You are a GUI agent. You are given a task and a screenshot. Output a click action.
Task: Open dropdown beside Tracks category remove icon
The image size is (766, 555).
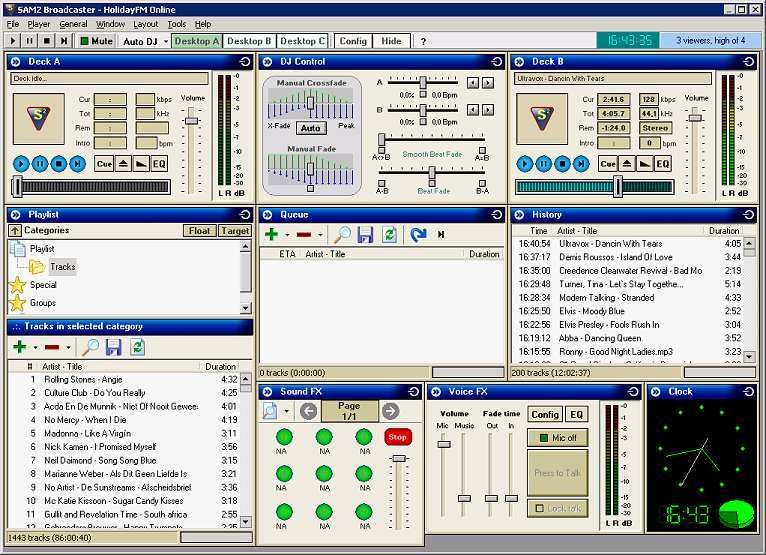coord(68,347)
